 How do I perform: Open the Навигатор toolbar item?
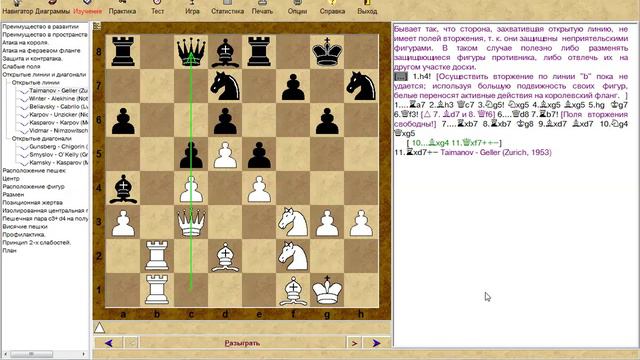tap(18, 8)
